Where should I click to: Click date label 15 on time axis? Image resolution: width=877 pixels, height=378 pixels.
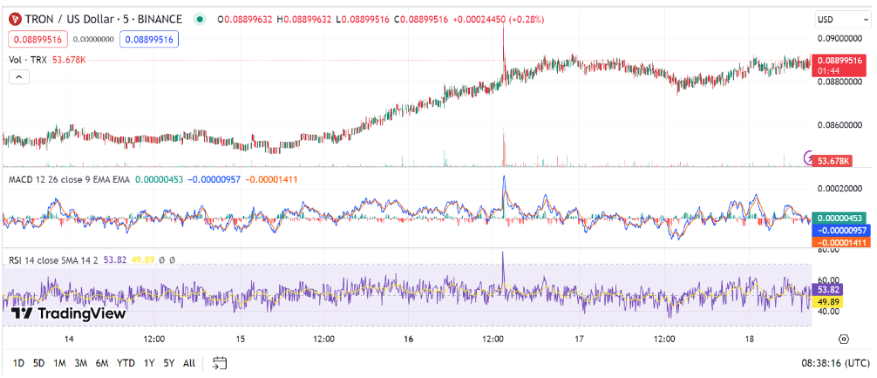pyautogui.click(x=241, y=339)
